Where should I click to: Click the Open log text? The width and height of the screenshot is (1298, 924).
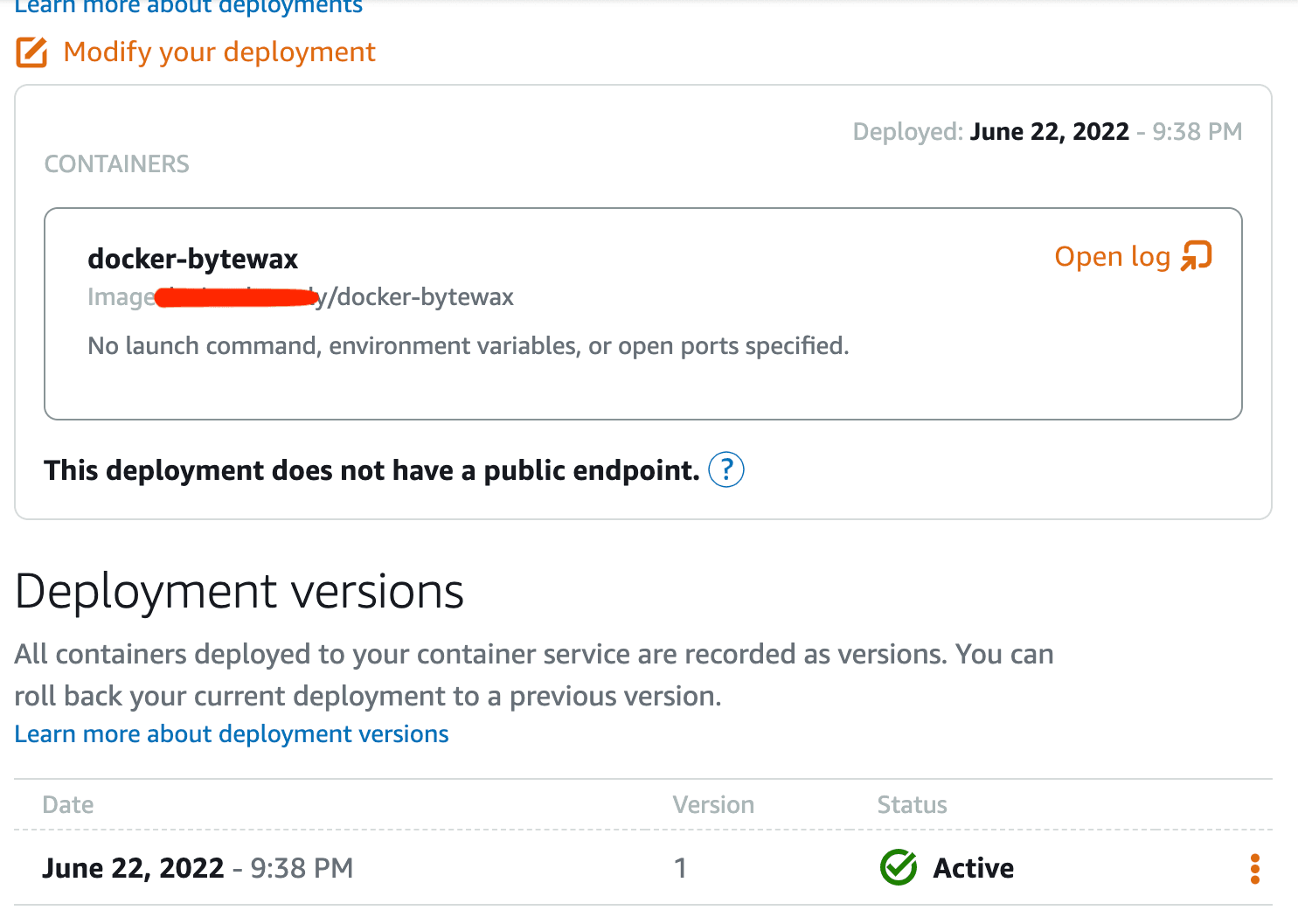coord(1112,257)
